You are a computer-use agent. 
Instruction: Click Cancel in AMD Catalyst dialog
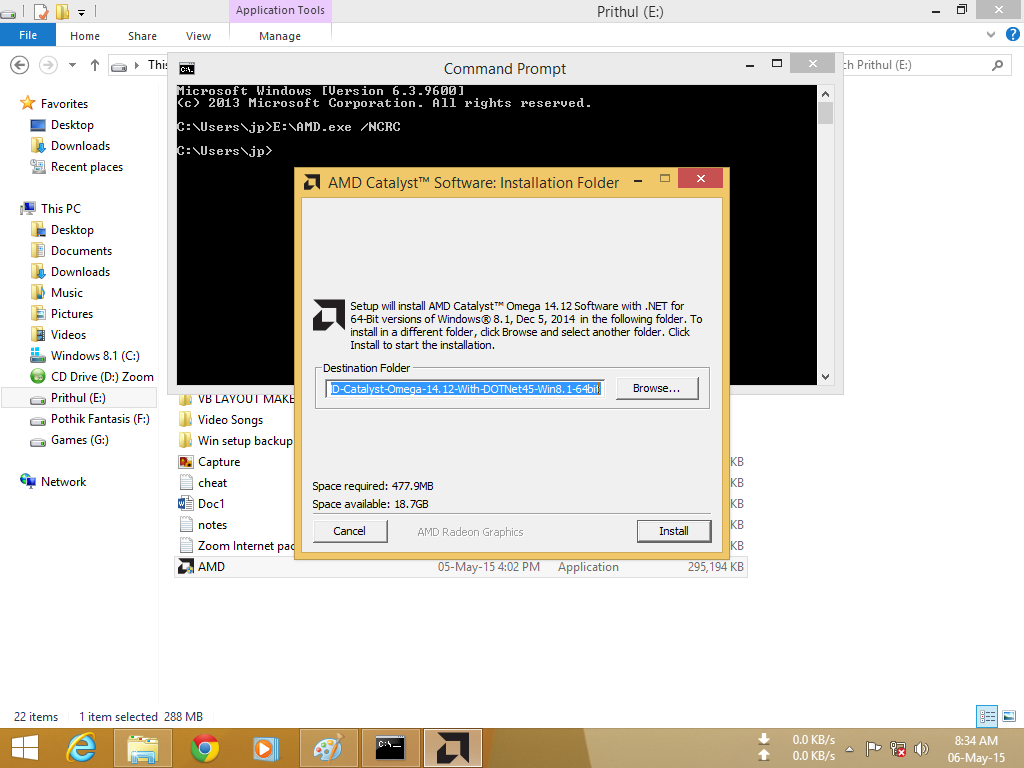point(349,531)
